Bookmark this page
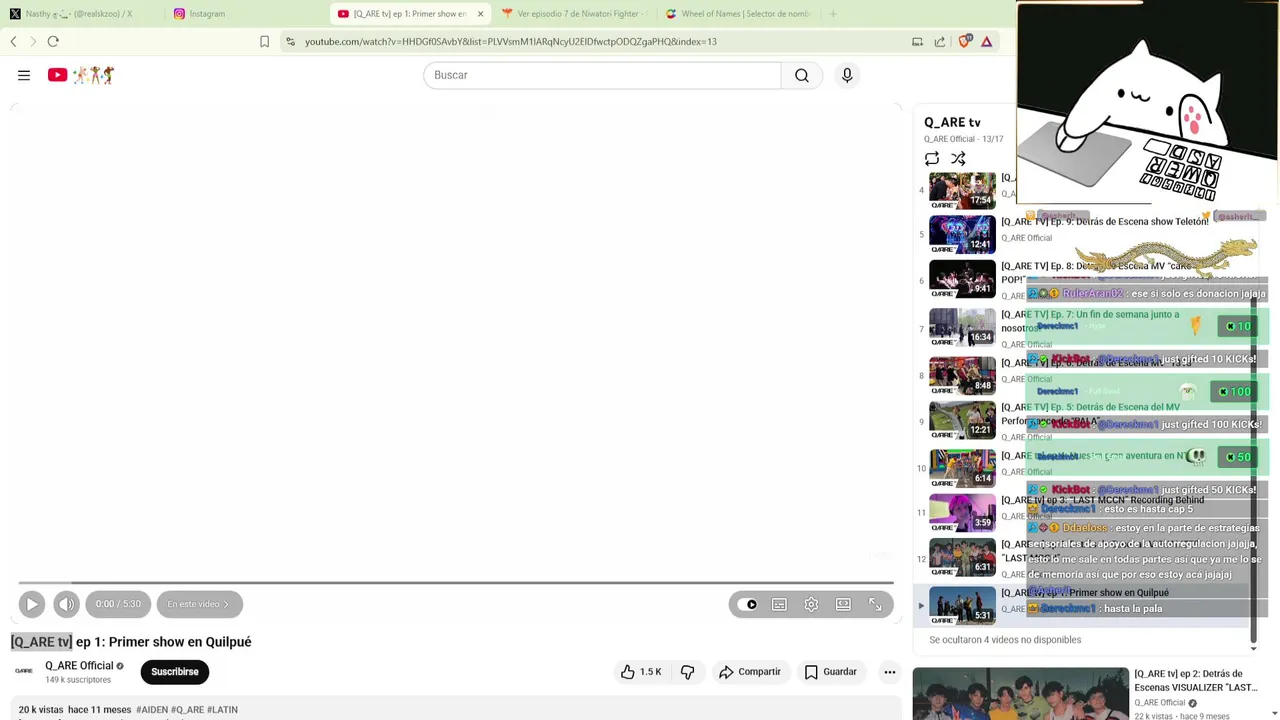Image resolution: width=1280 pixels, height=720 pixels. pos(264,41)
